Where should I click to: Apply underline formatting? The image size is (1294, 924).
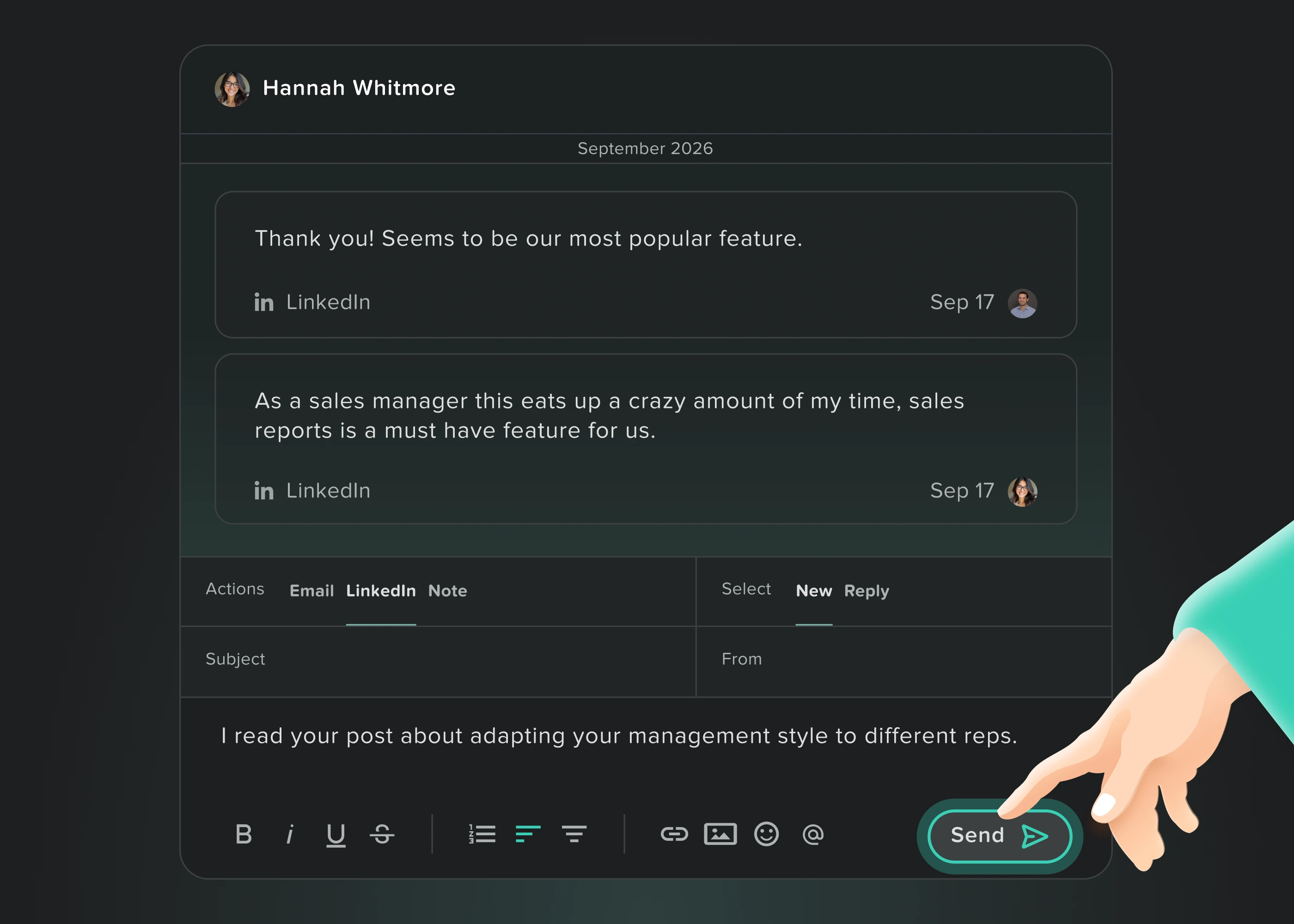click(x=336, y=835)
